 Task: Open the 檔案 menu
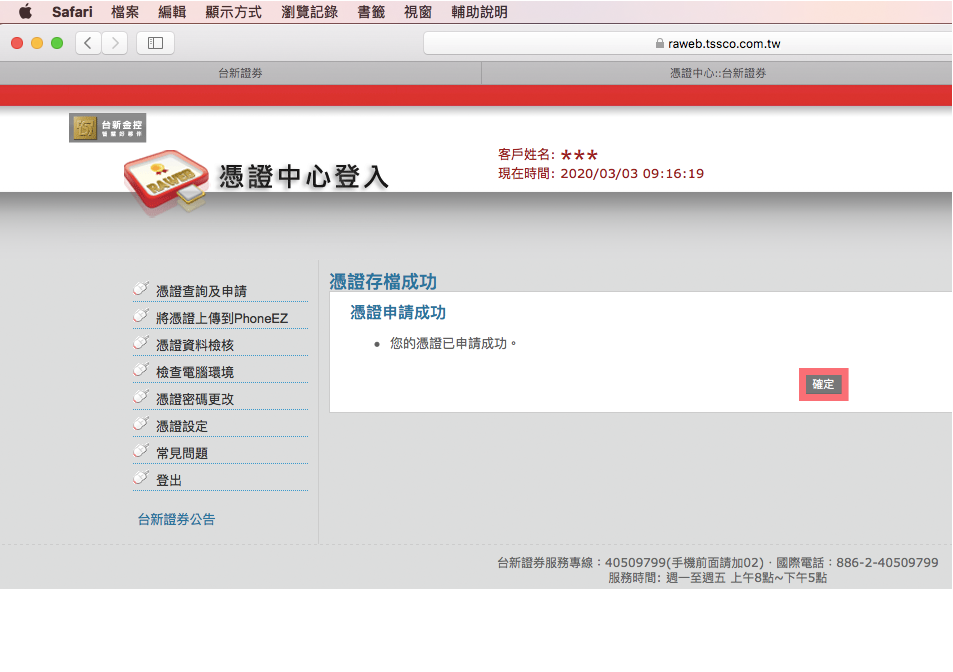click(x=125, y=12)
